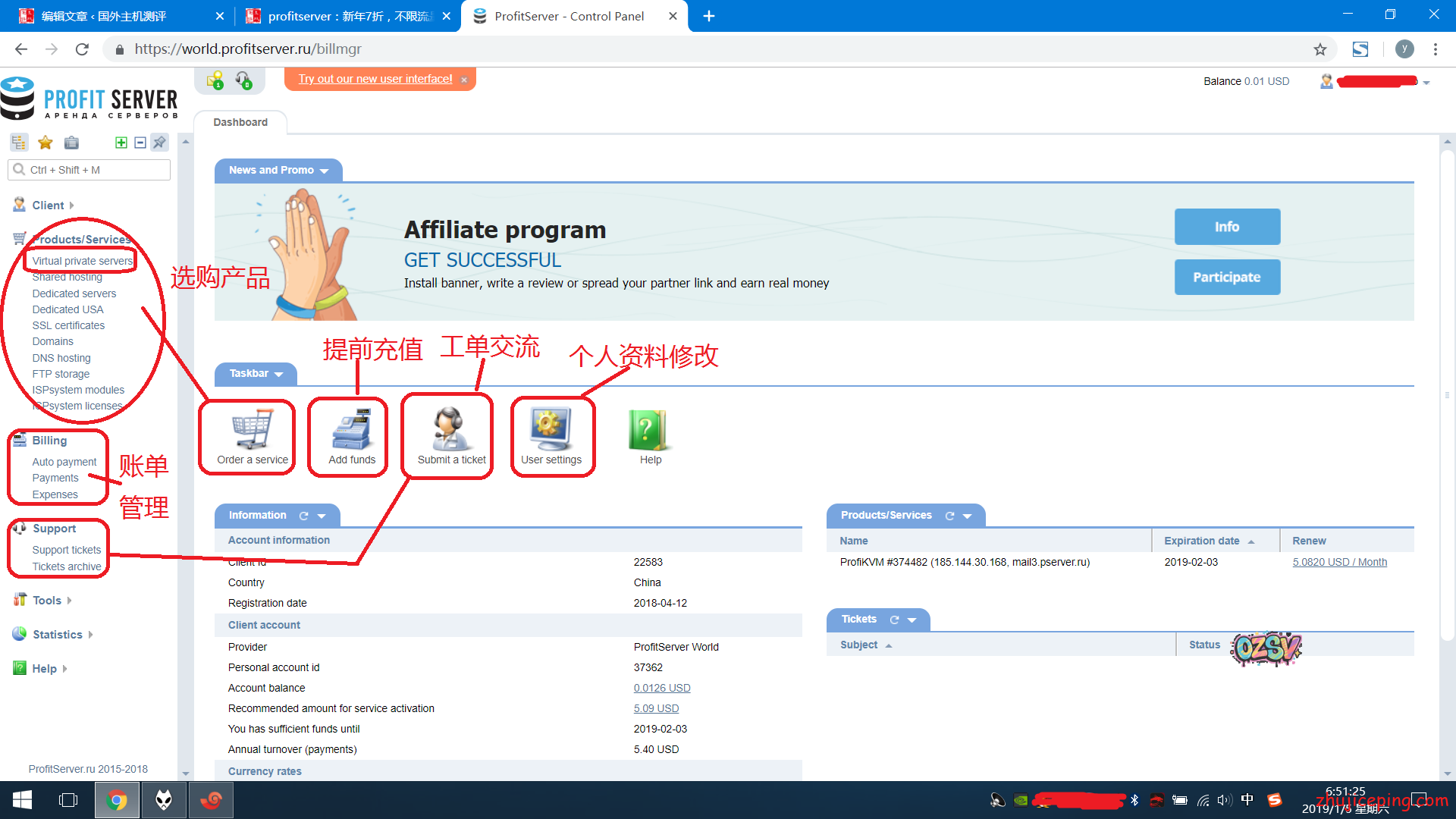
Task: Open the notifications envelope icon
Action: pyautogui.click(x=215, y=80)
